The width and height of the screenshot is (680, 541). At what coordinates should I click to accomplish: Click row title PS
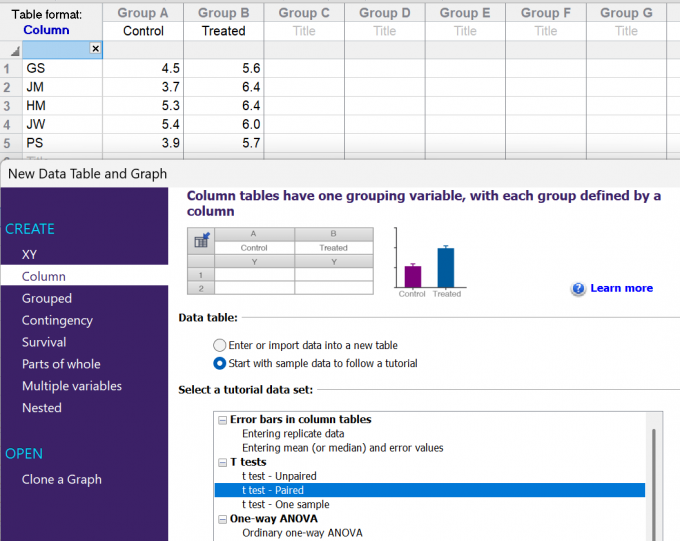click(x=62, y=143)
